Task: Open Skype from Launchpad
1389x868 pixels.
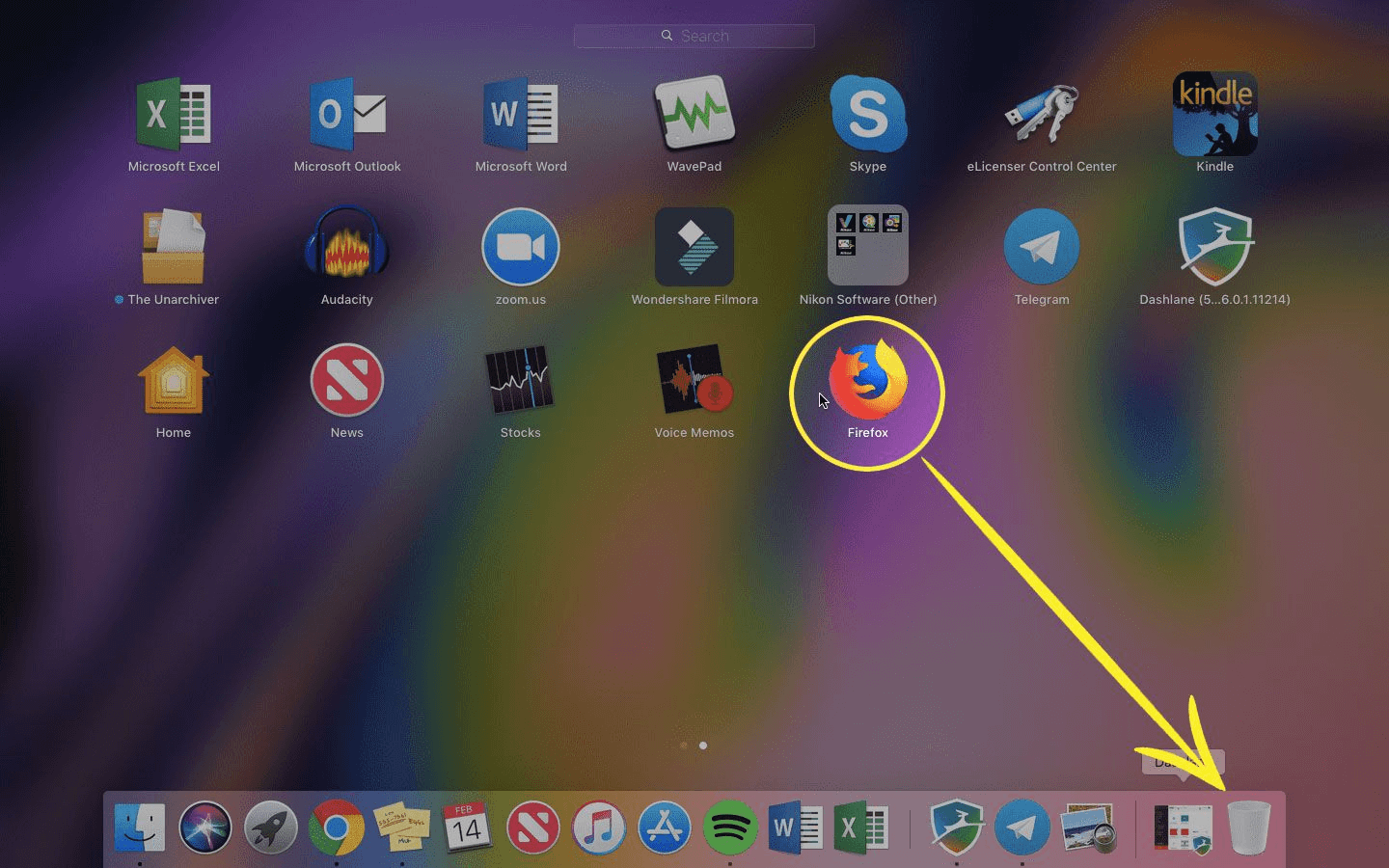Action: (x=868, y=114)
